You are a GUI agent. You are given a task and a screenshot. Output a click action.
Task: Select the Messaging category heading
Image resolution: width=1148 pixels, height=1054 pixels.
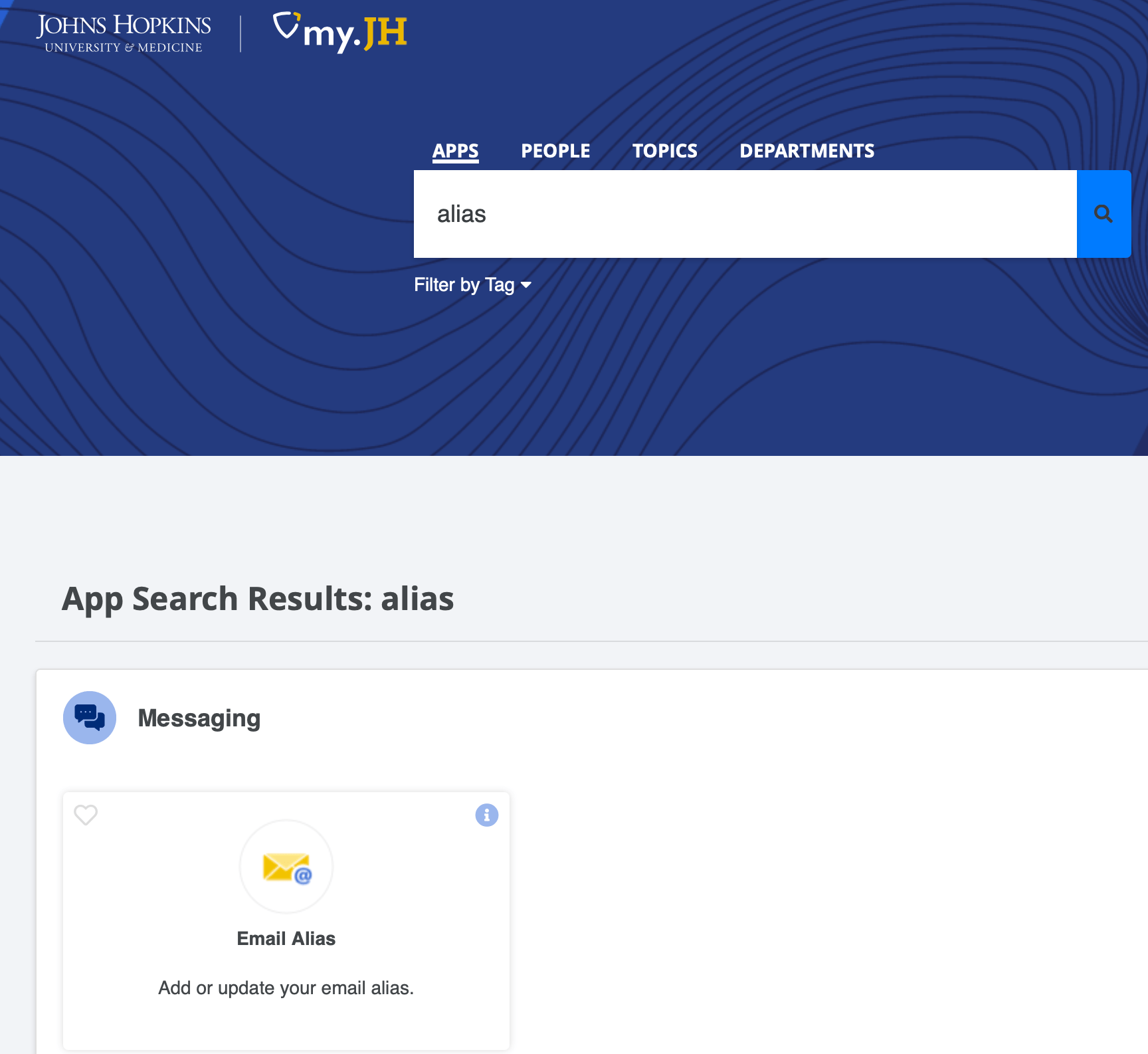[199, 718]
